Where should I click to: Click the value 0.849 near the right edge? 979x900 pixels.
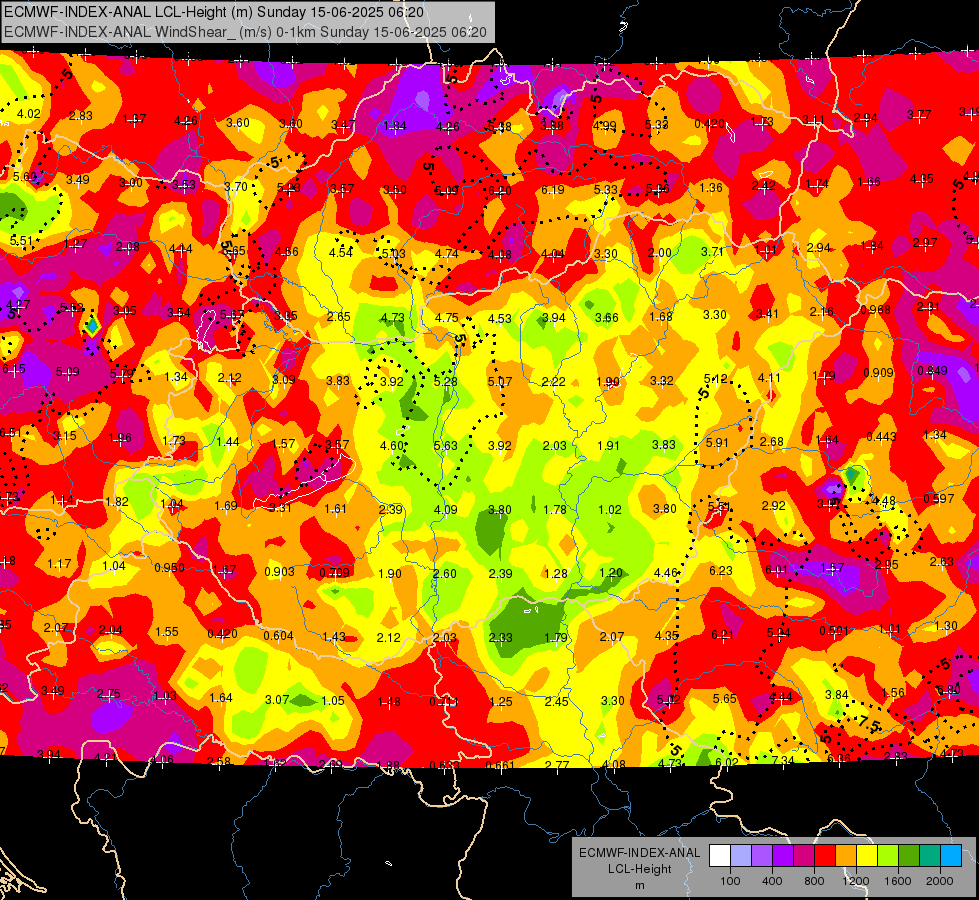(x=932, y=370)
